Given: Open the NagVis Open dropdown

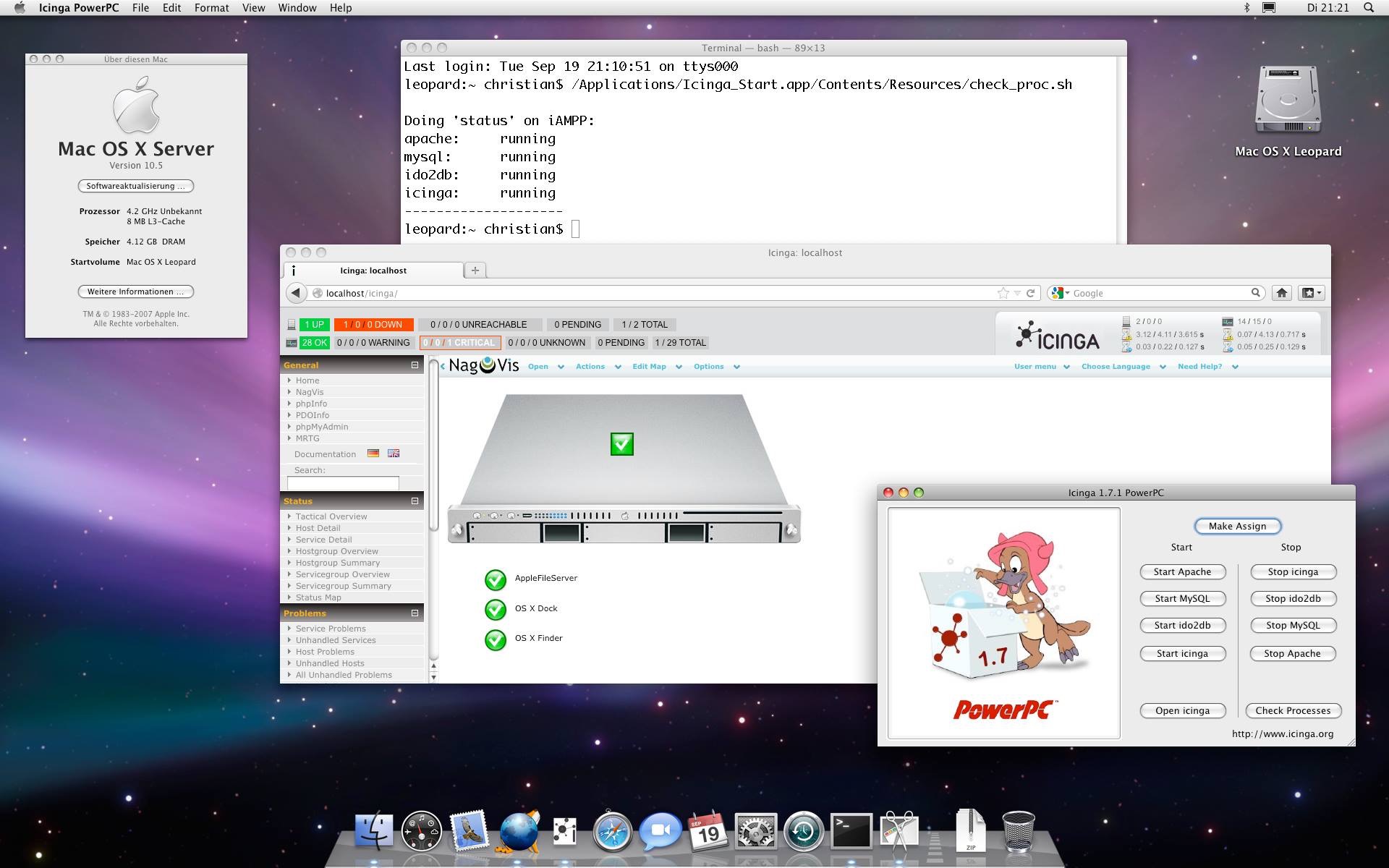Looking at the screenshot, I should (x=545, y=367).
